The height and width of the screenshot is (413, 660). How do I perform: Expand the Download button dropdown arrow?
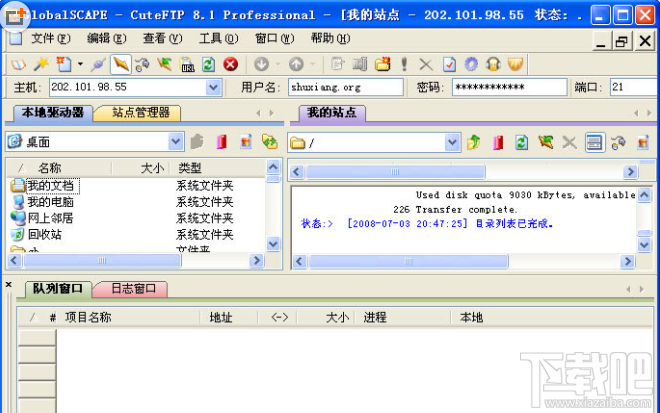[x=277, y=64]
